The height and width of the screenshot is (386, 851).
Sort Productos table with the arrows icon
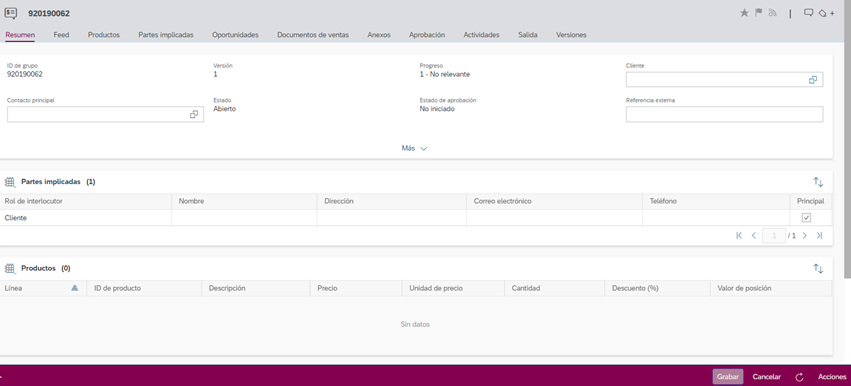[818, 268]
